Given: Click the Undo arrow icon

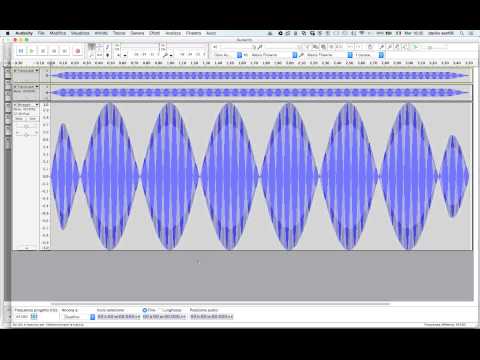Looking at the screenshot, I should coord(350,47).
